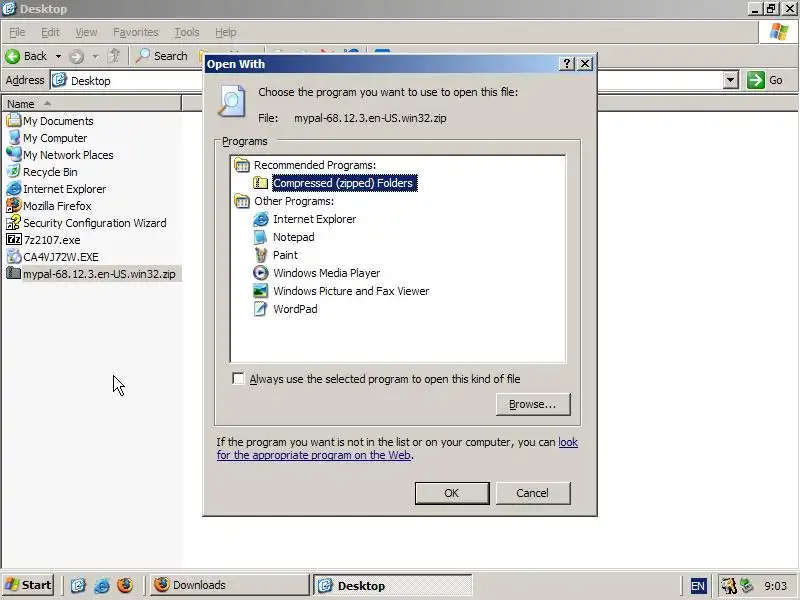This screenshot has height=600, width=800.
Task: Click the Picture and Fax Viewer icon
Action: pyautogui.click(x=261, y=291)
